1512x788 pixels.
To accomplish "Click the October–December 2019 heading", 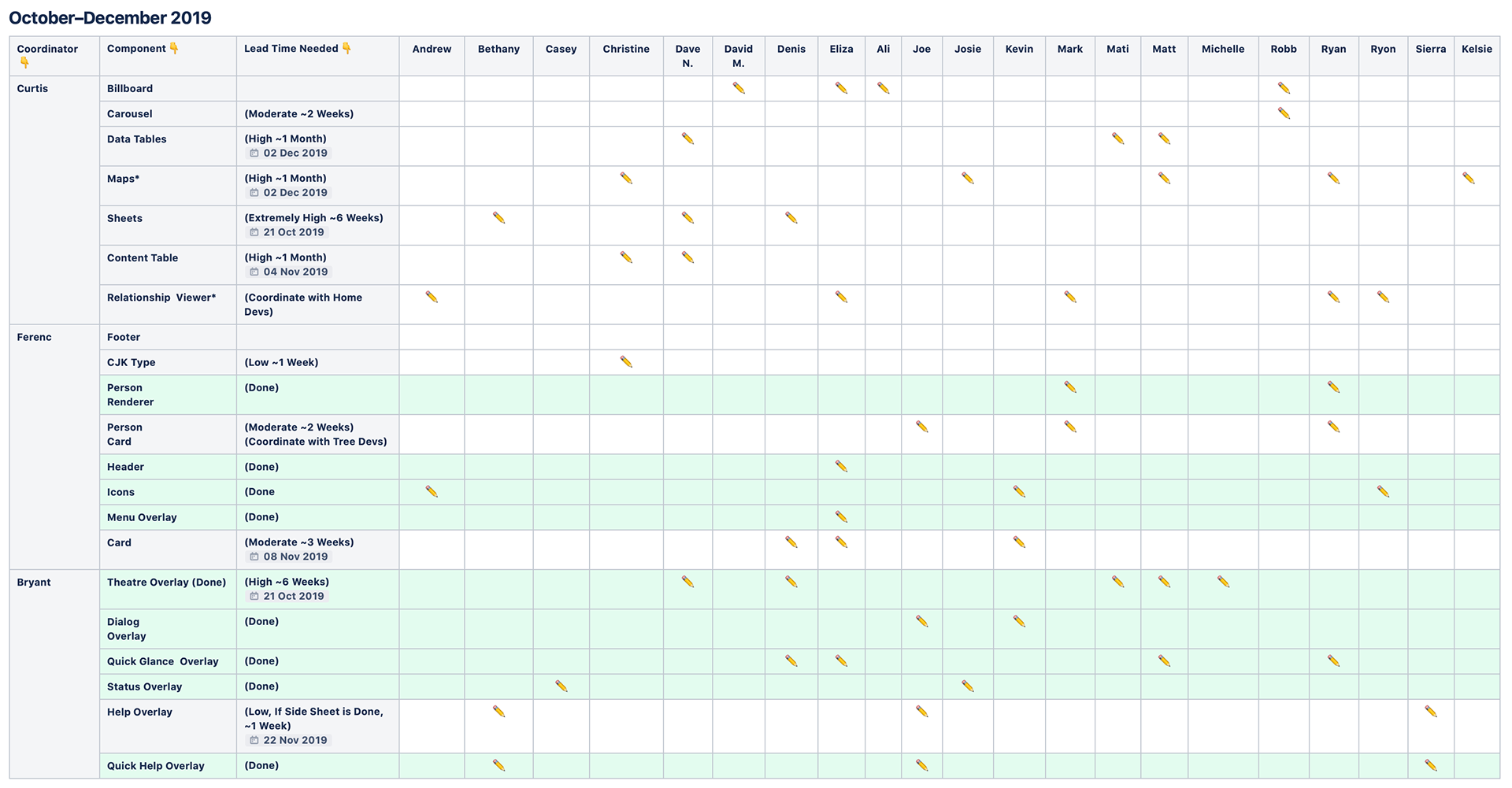I will point(110,17).
